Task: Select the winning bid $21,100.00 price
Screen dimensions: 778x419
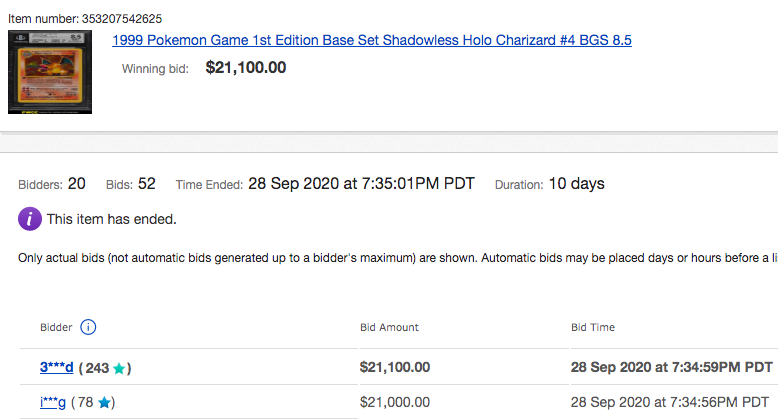Action: pyautogui.click(x=246, y=68)
